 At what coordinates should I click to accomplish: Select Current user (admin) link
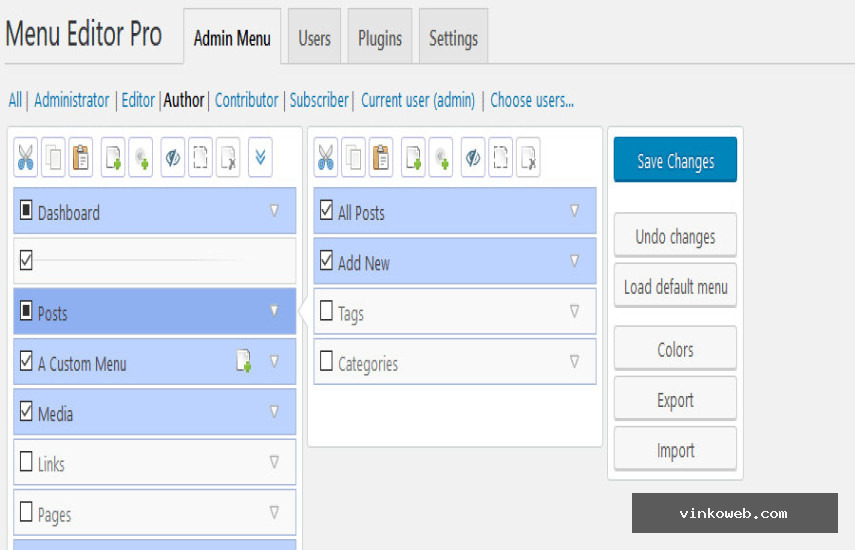418,100
